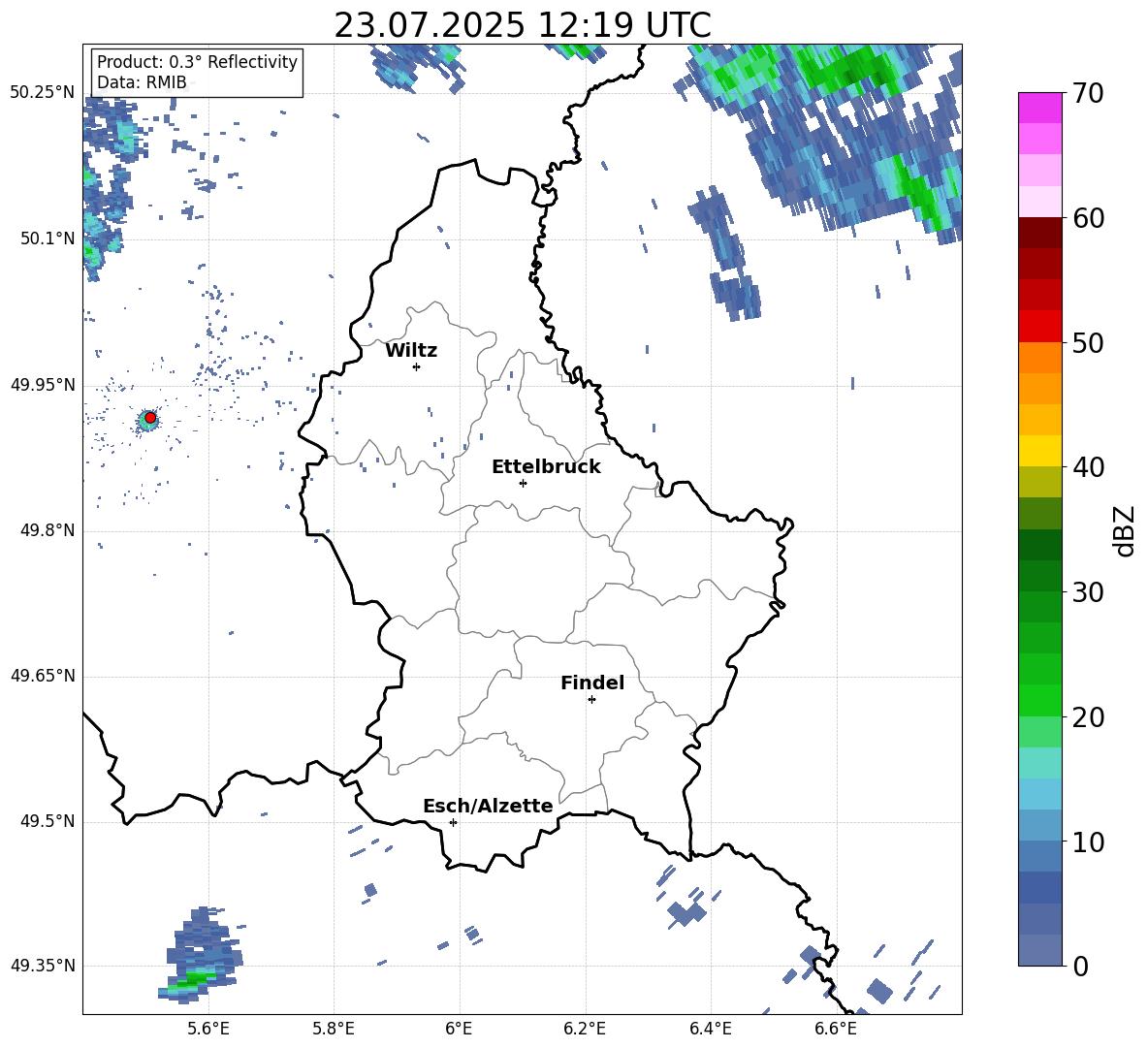Screen dimensions: 1148x1048
Task: Click the 49.95°N latitude tick label
Action: (43, 385)
